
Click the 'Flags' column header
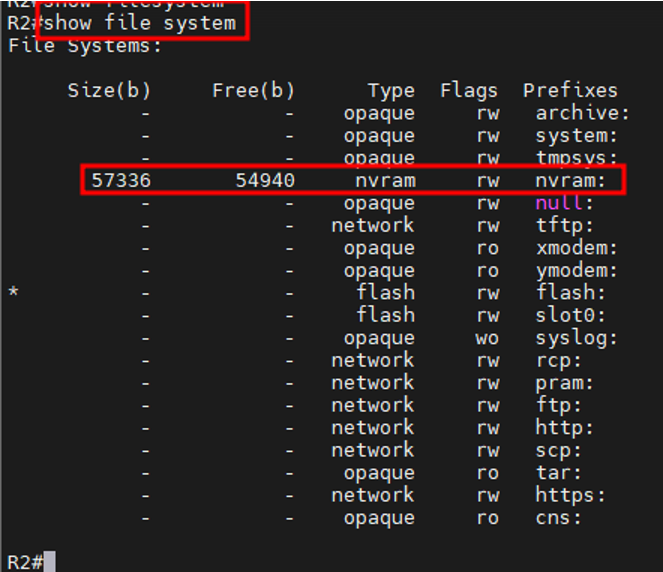click(x=469, y=91)
